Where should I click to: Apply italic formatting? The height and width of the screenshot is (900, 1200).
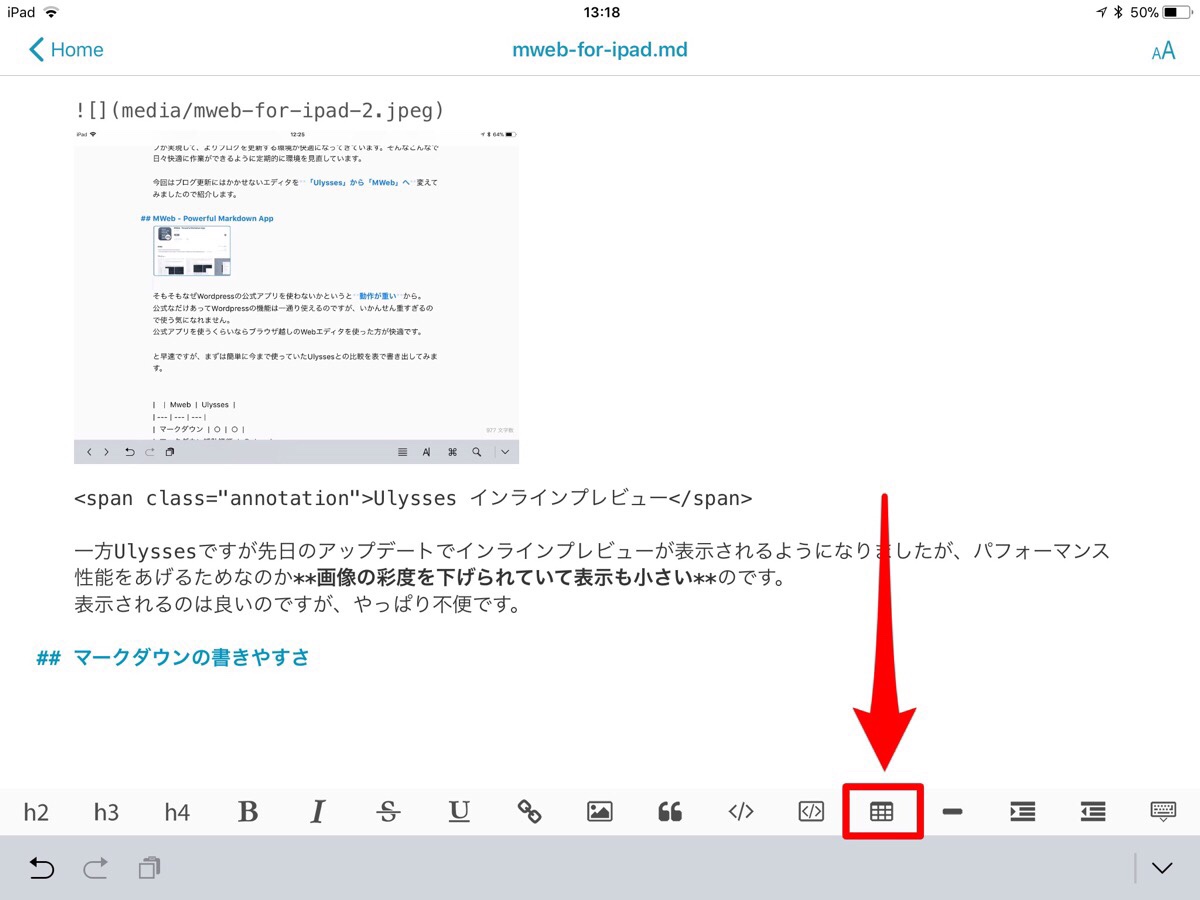pyautogui.click(x=318, y=812)
